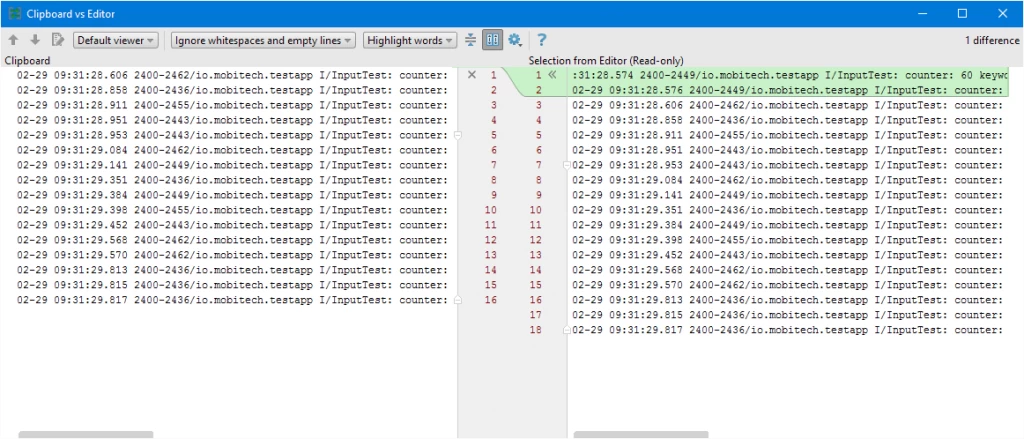Go to next difference arrow

tap(35, 40)
